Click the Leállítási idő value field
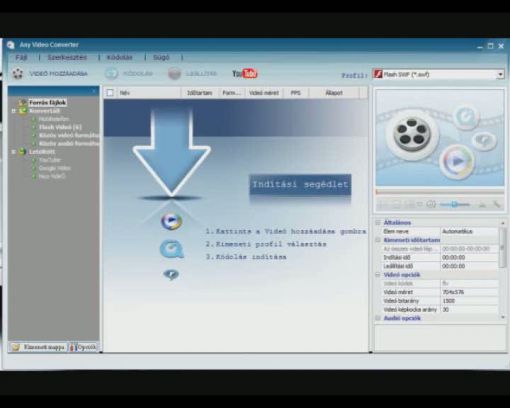The image size is (510, 408). [x=469, y=266]
